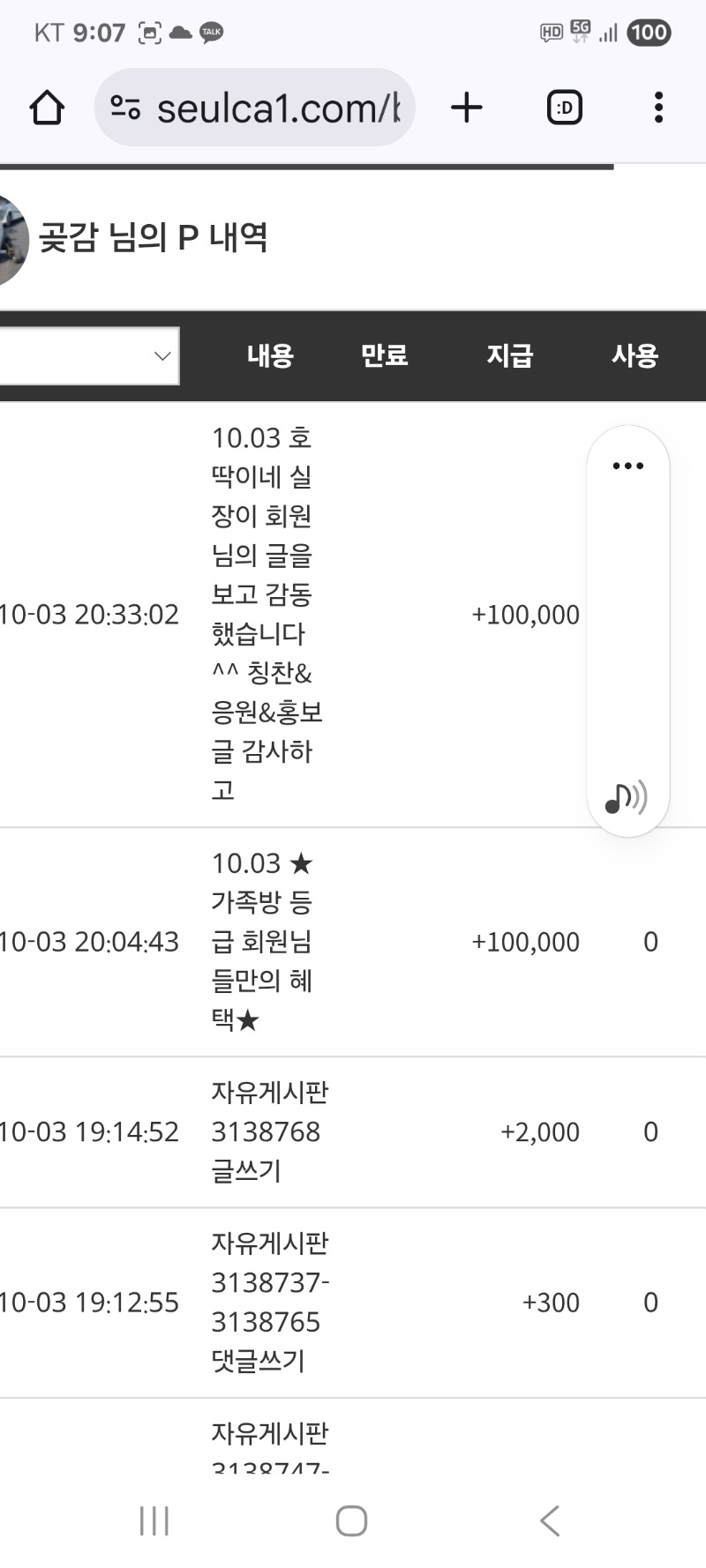
Task: Select the 지급 column header
Action: (510, 356)
